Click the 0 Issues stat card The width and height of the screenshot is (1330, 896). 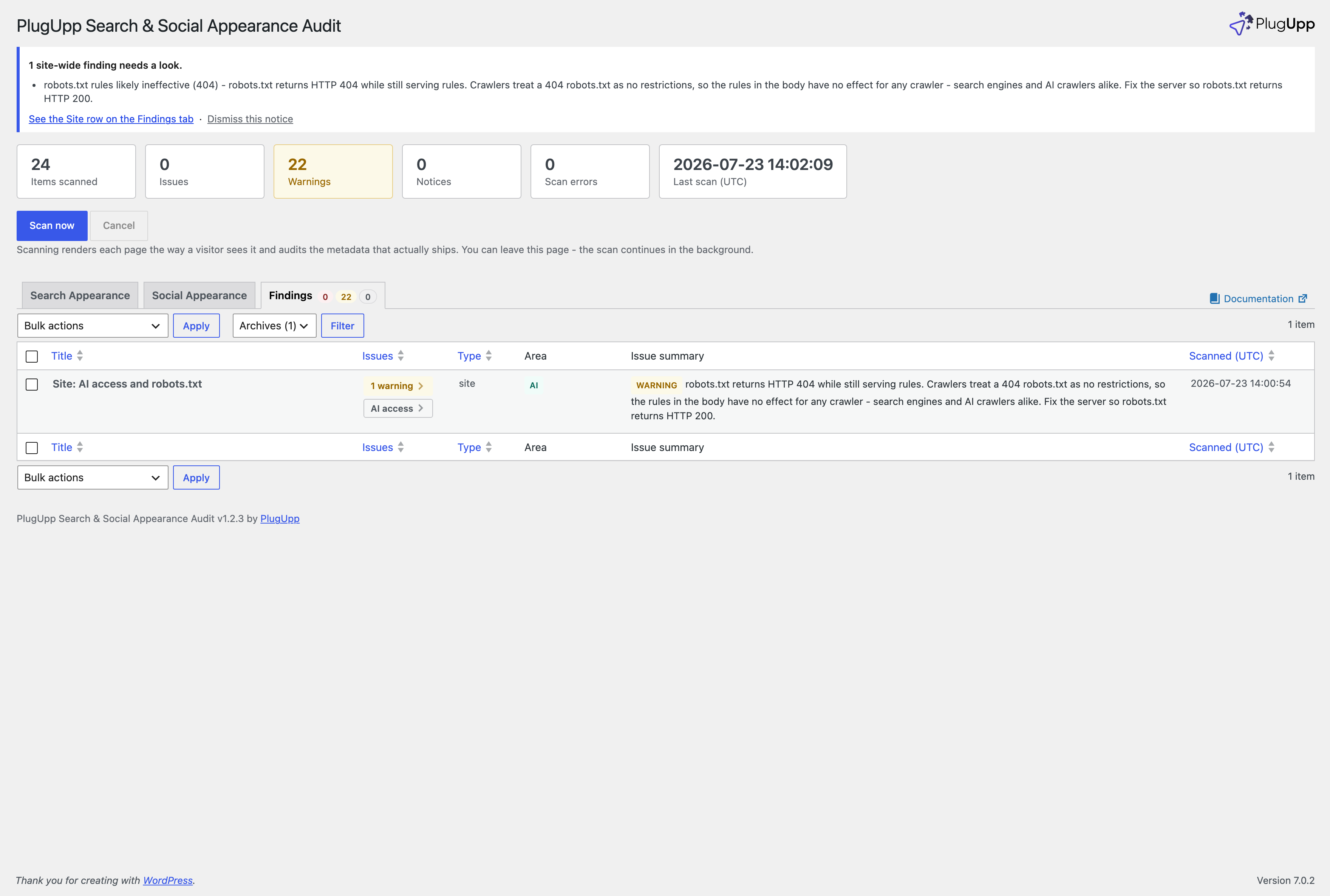[x=205, y=171]
